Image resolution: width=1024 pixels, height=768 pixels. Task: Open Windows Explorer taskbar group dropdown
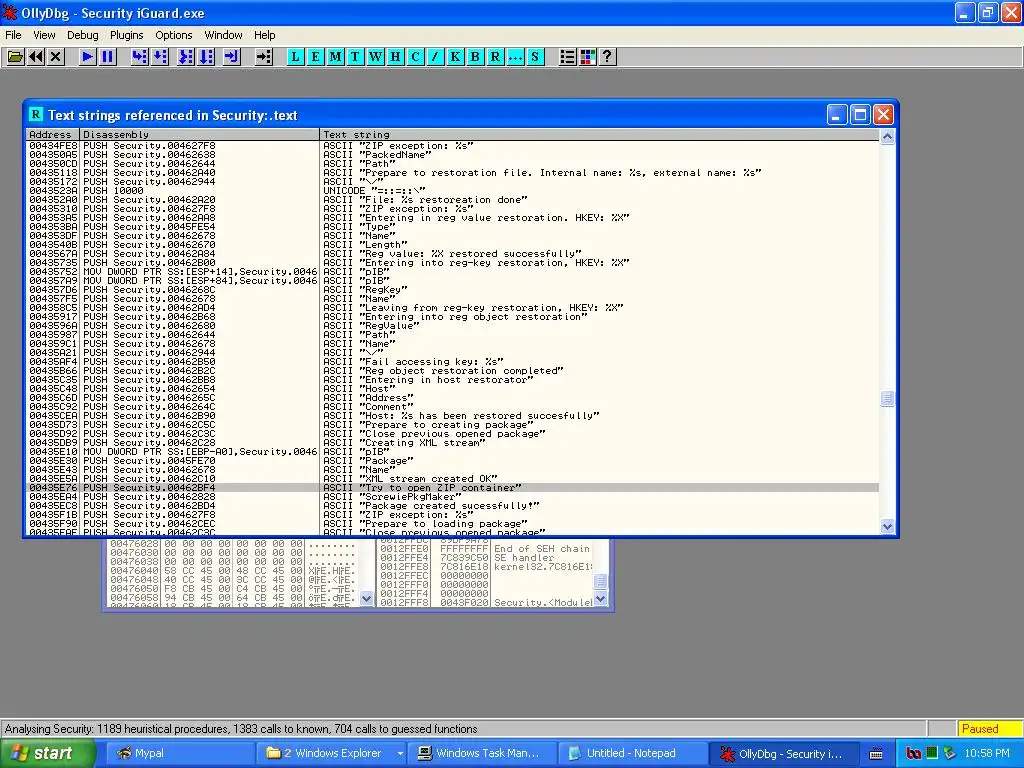point(400,754)
